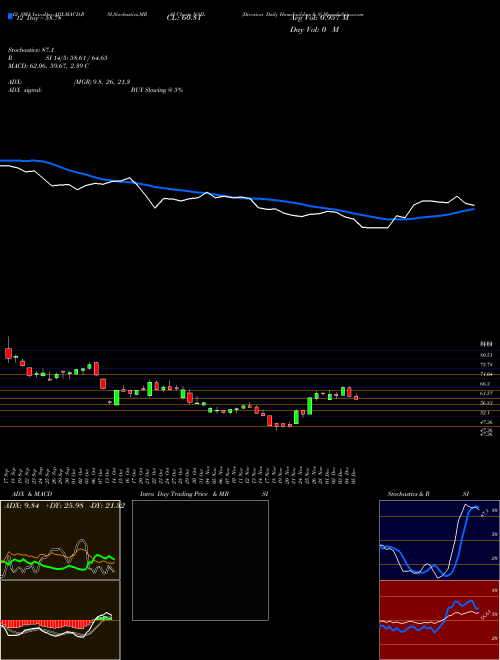Click the 'Stochastics & R' panel title
The width and height of the screenshot is (500, 660).
coord(408,494)
